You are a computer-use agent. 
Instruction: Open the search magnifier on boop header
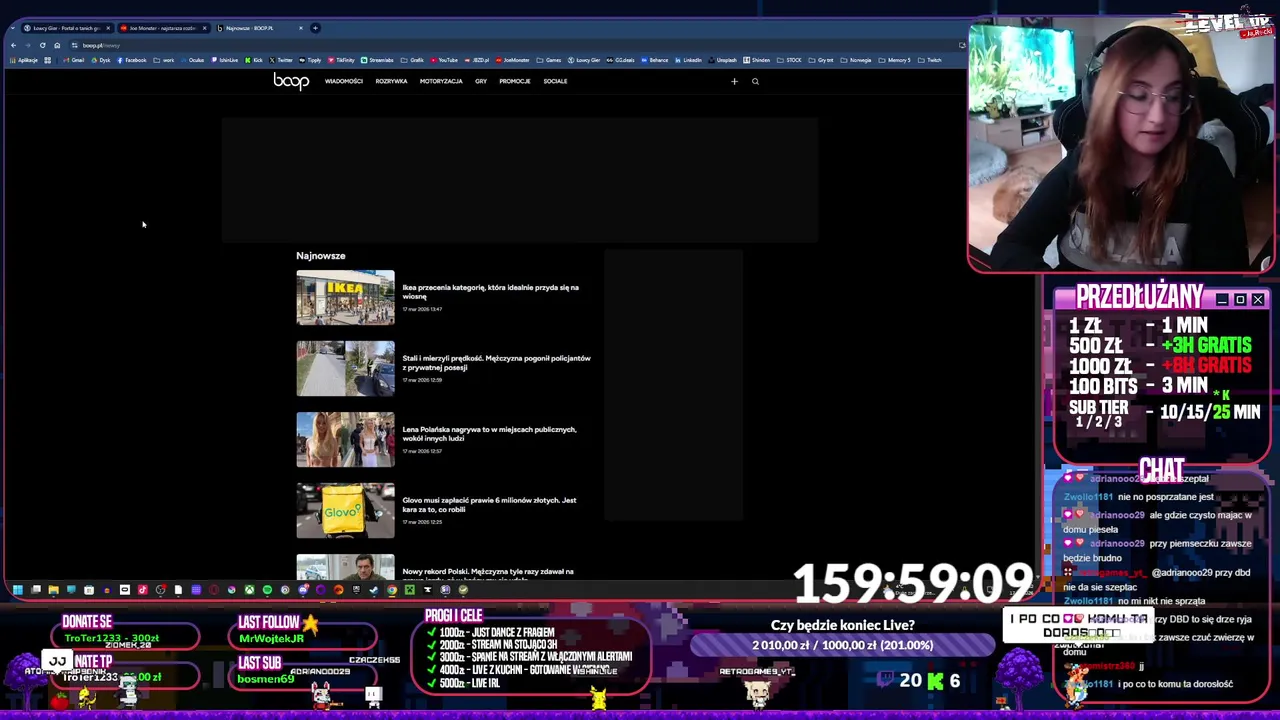coord(755,81)
